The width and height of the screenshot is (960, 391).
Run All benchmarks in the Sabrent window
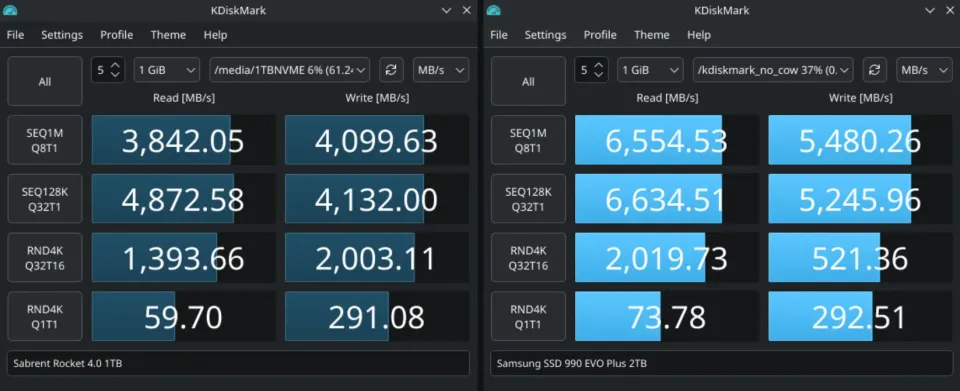pyautogui.click(x=45, y=81)
